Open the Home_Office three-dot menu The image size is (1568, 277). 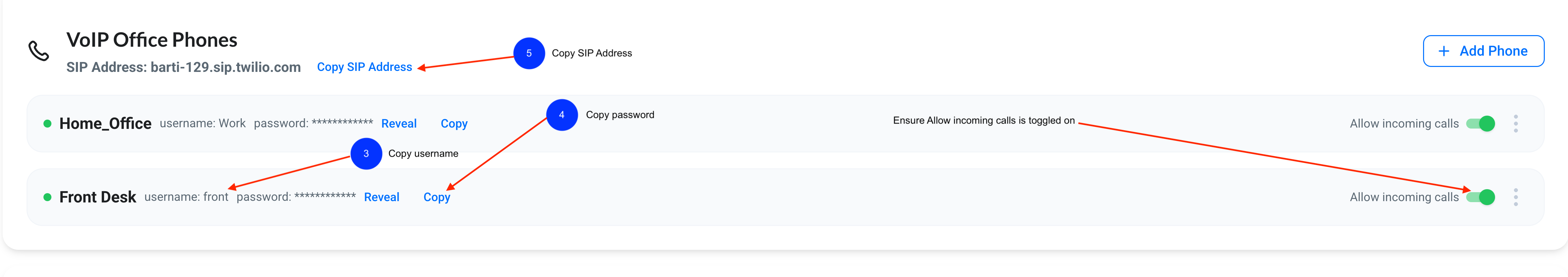(x=1516, y=124)
